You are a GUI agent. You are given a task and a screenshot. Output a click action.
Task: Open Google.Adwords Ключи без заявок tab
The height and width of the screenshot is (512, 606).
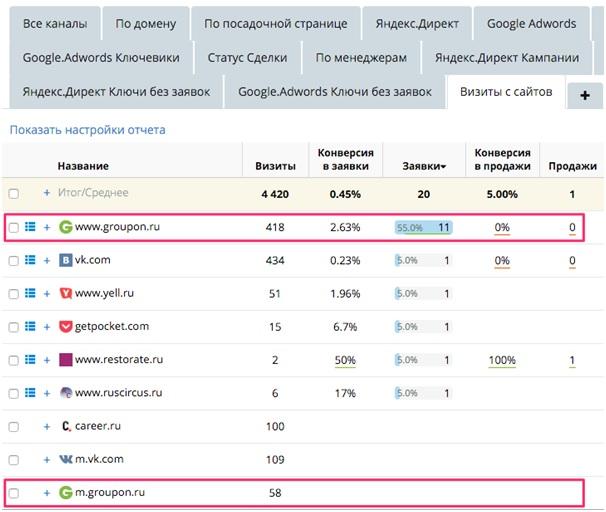pyautogui.click(x=335, y=92)
